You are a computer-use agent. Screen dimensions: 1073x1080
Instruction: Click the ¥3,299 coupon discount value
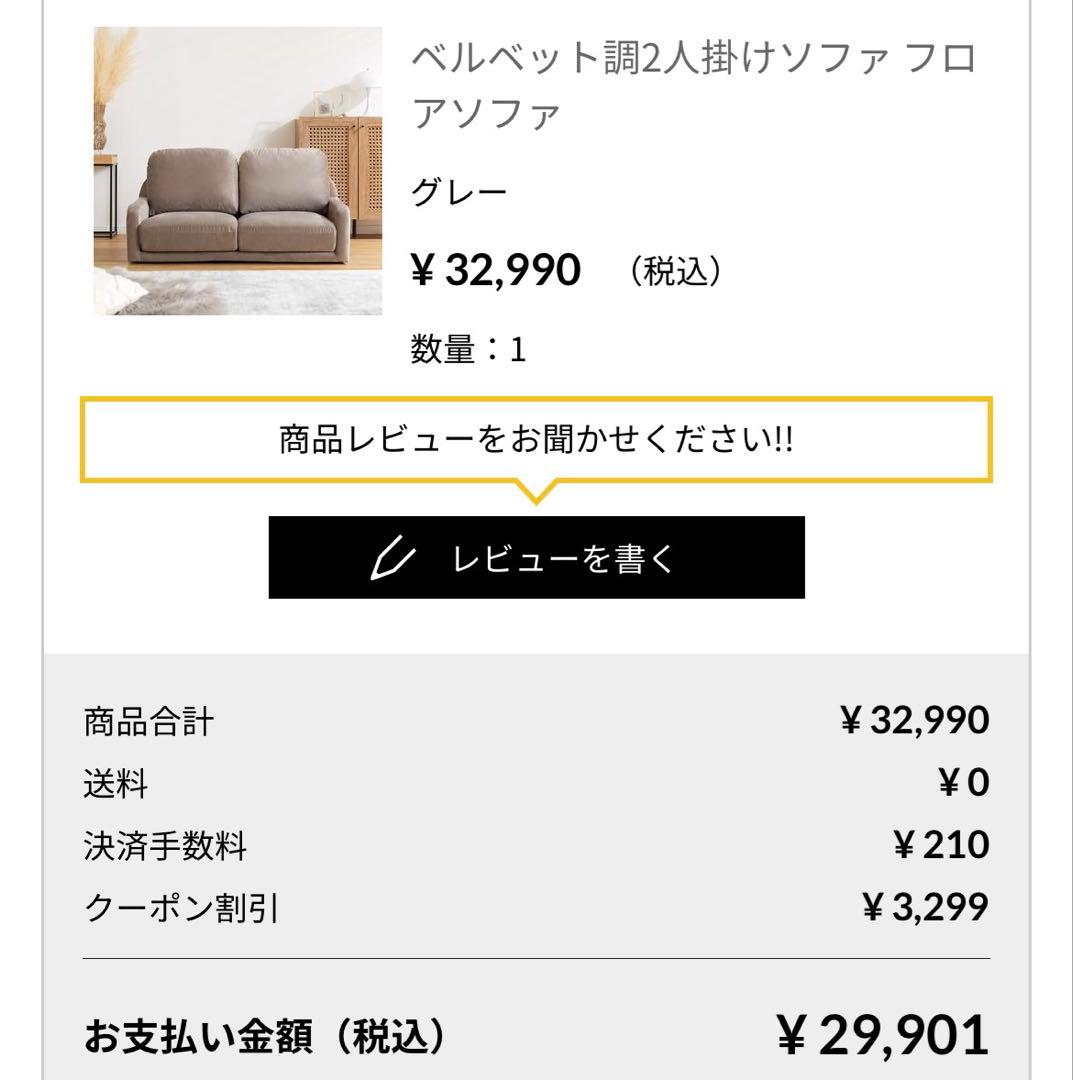[925, 908]
